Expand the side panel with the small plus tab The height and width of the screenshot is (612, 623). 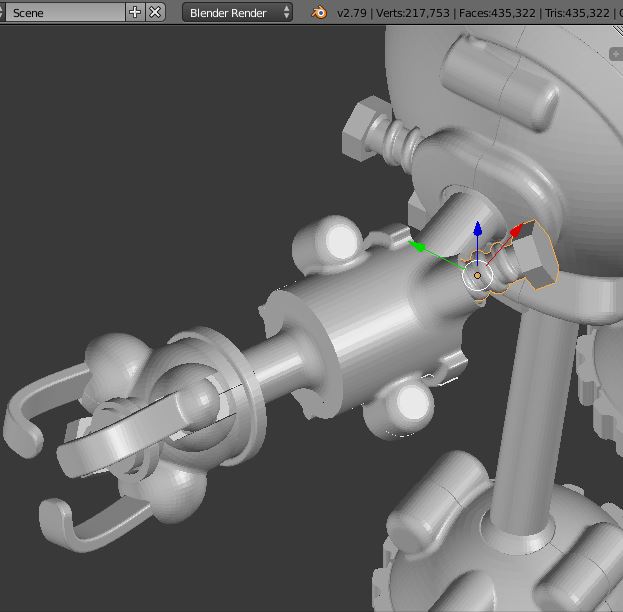pyautogui.click(x=617, y=53)
